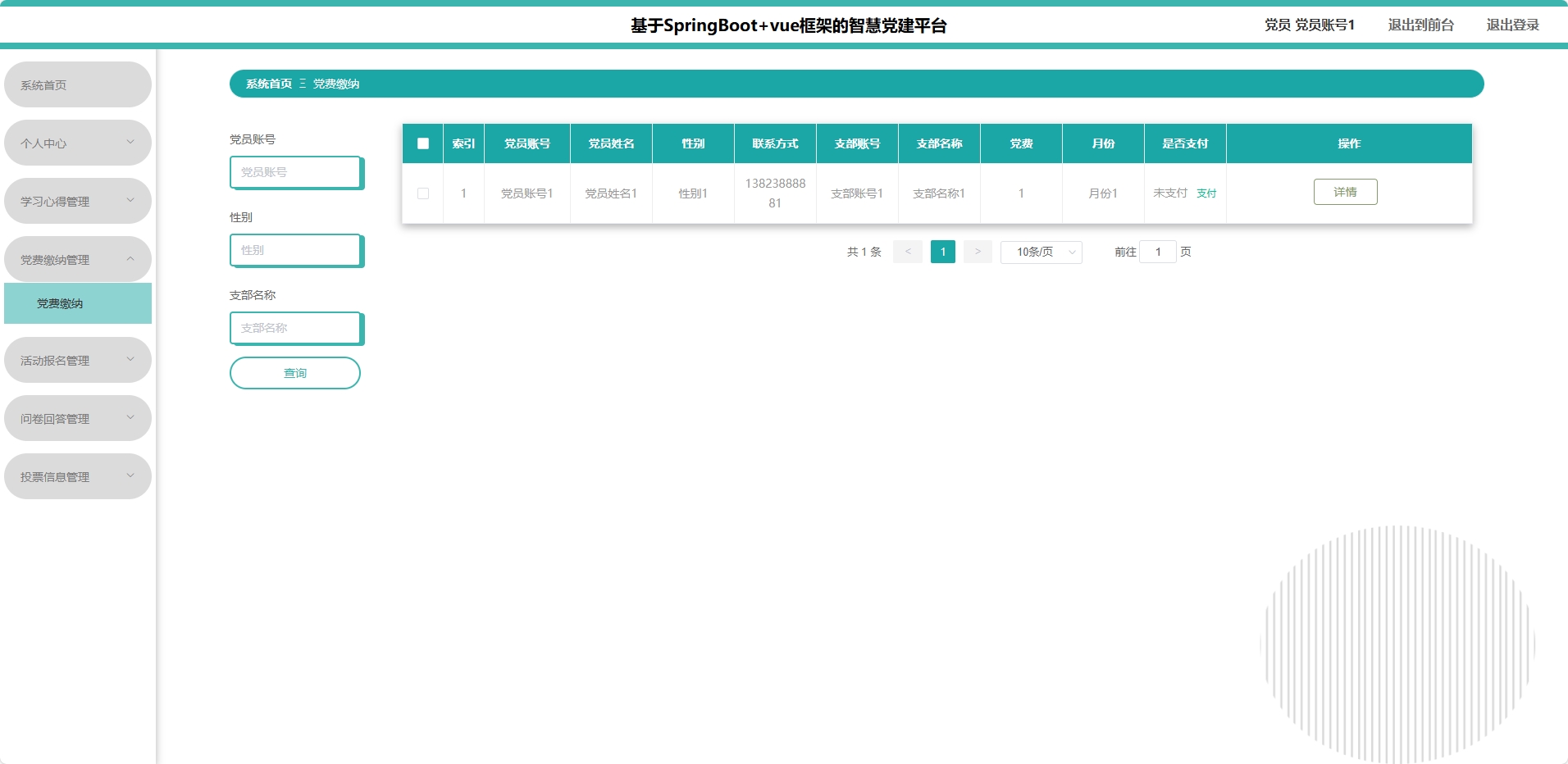Click the 索引 column header
This screenshot has width=1568, height=764.
pos(463,143)
